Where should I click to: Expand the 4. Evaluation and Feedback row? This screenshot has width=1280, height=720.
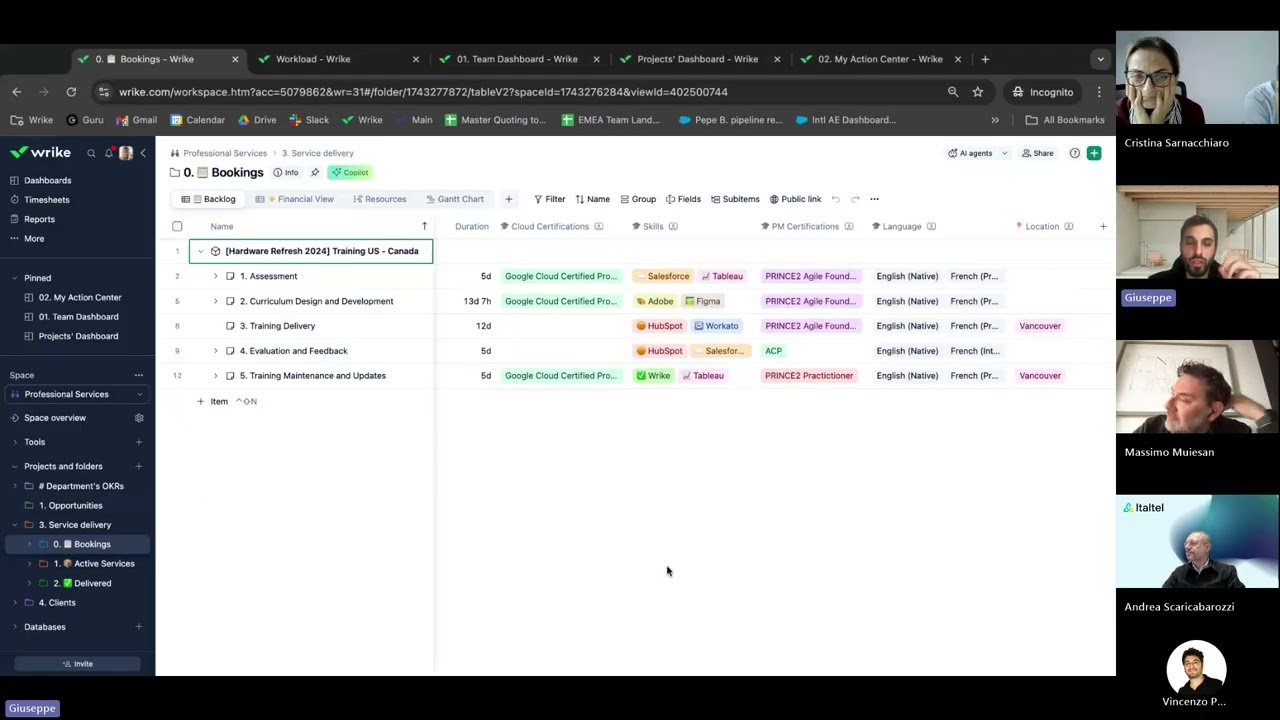coord(215,351)
